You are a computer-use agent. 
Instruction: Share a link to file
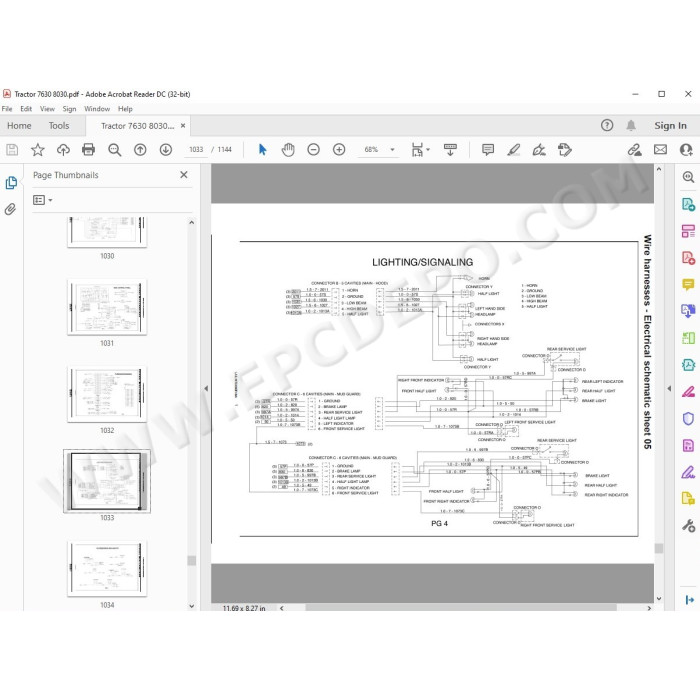coord(634,150)
